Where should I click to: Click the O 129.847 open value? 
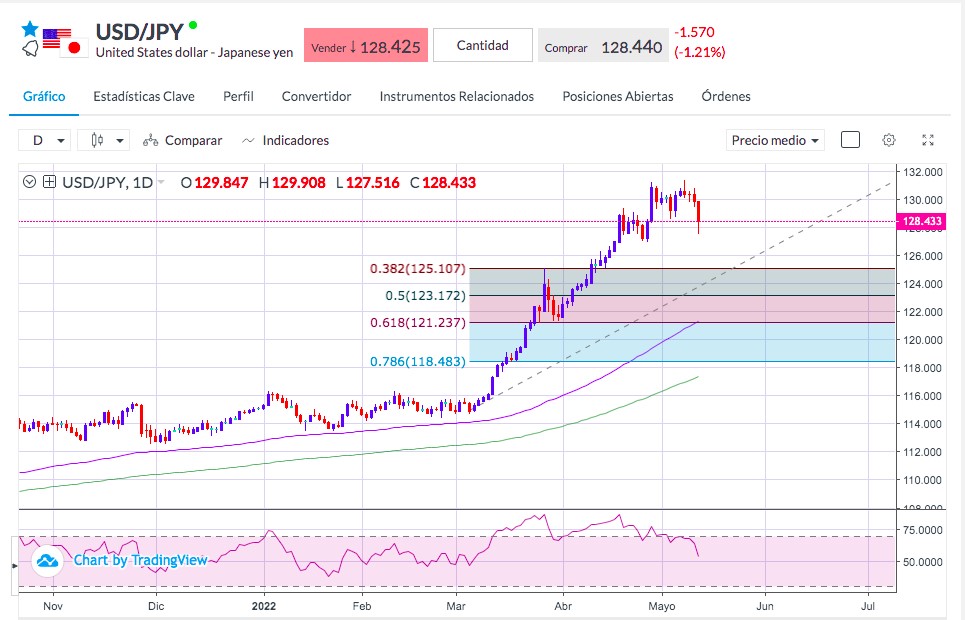[x=215, y=182]
